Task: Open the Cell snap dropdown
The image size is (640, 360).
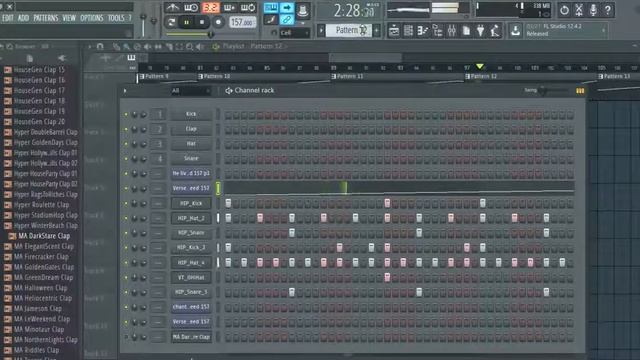Action: (x=295, y=33)
